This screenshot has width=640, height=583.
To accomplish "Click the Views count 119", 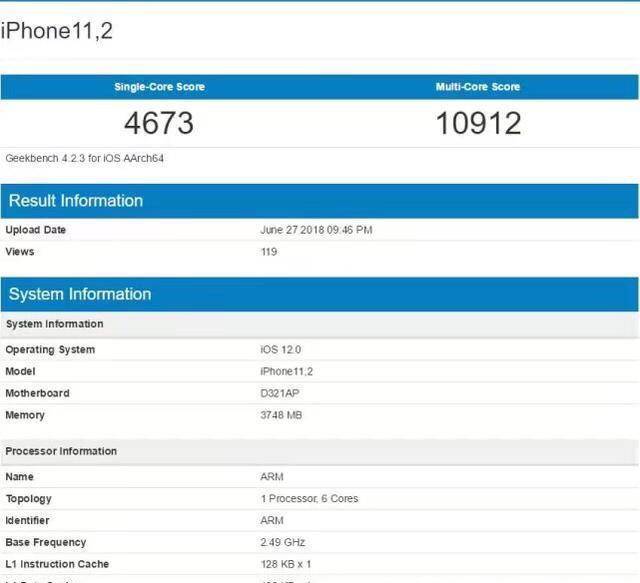I will pos(269,252).
